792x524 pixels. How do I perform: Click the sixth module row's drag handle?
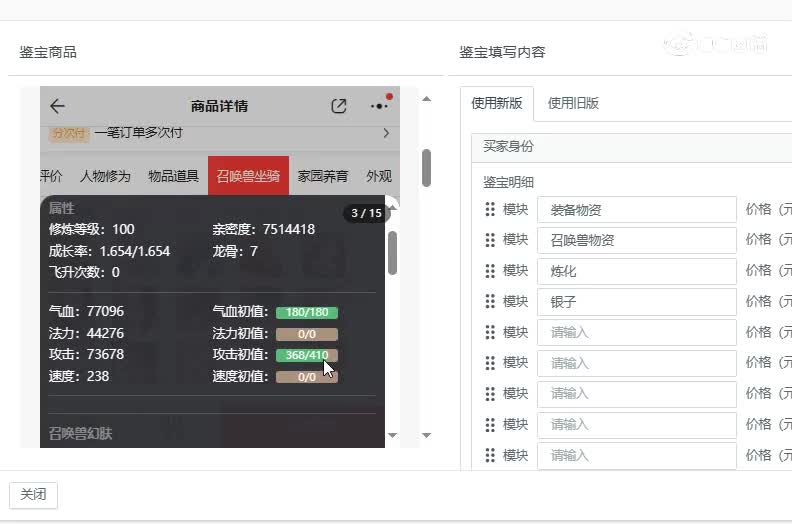click(490, 363)
